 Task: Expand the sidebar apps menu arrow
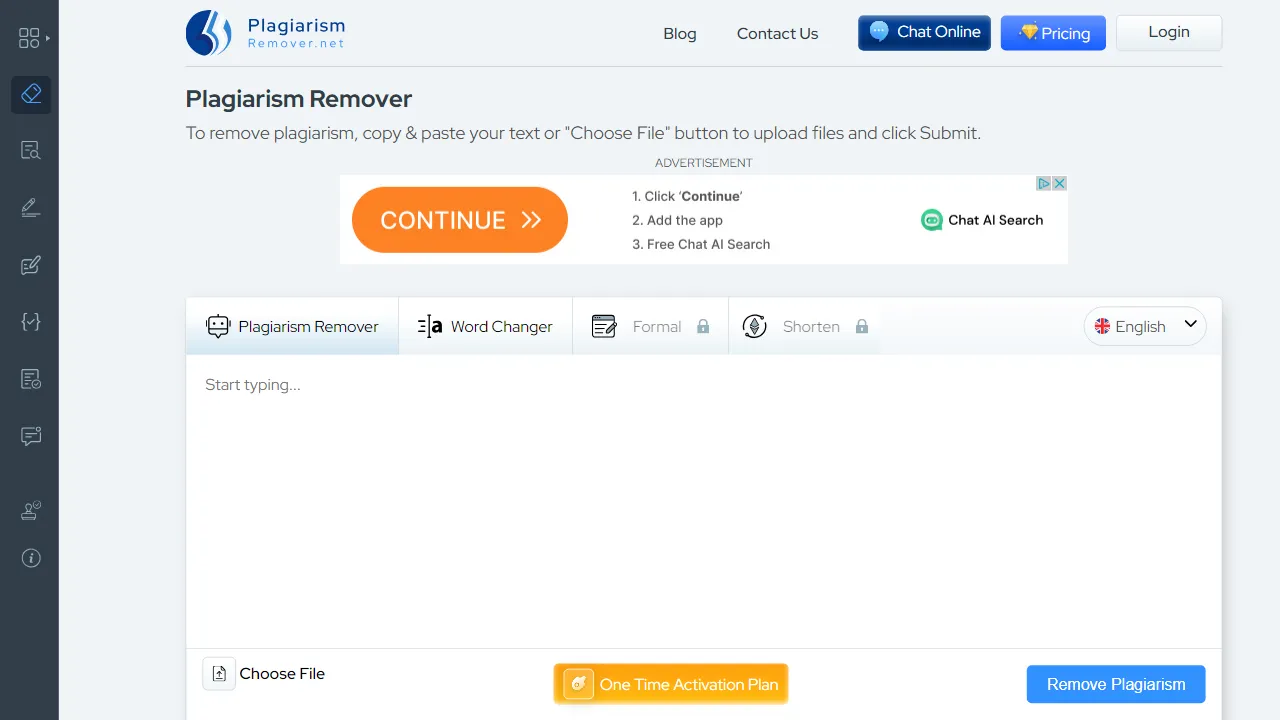48,38
